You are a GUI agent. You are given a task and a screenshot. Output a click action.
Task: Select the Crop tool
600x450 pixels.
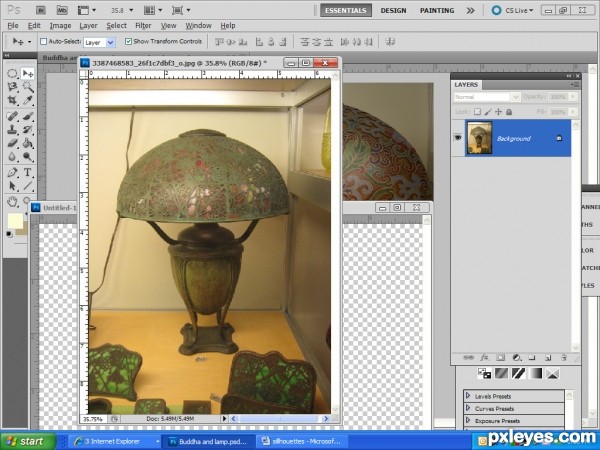pyautogui.click(x=13, y=100)
